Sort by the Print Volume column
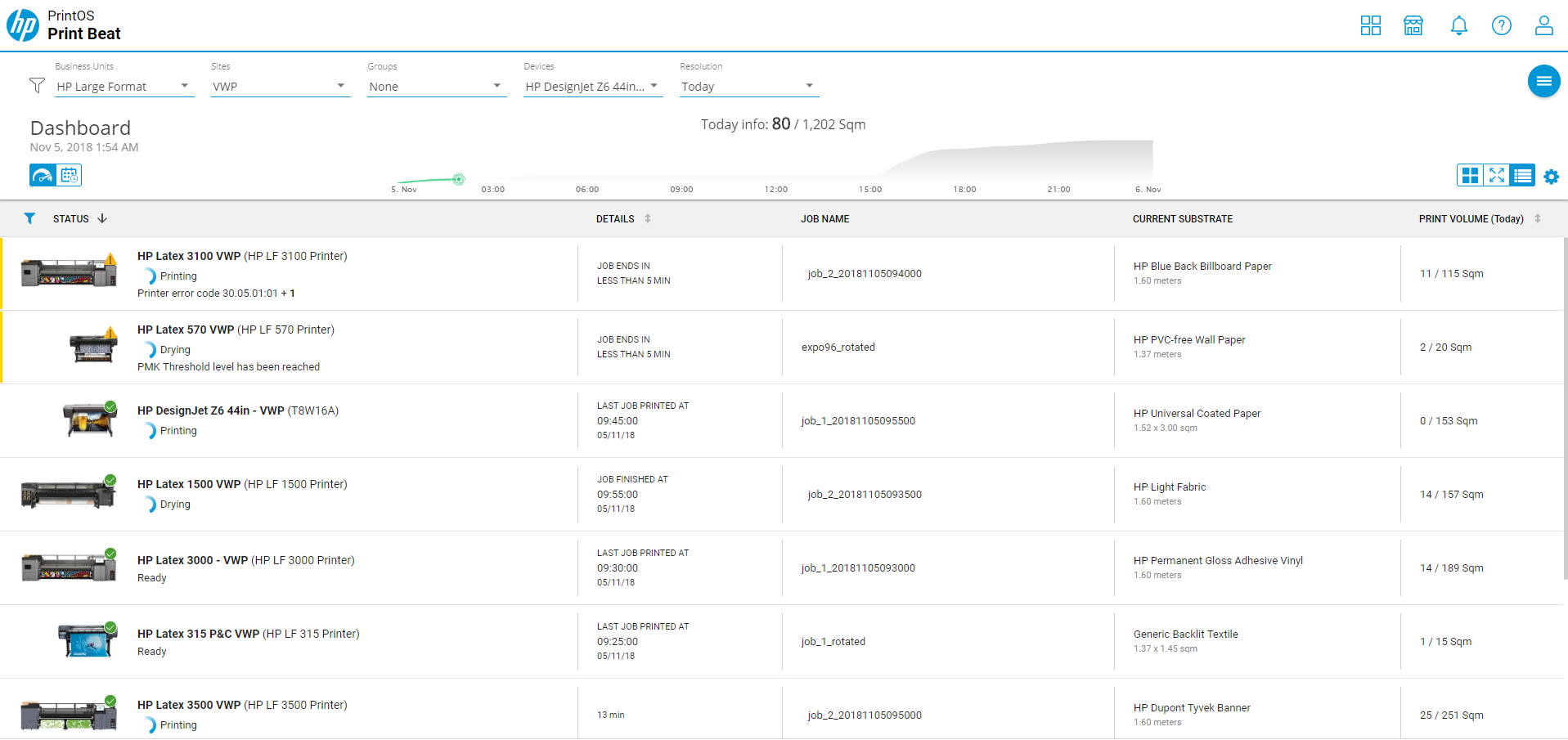Viewport: 1568px width, 740px height. (1538, 218)
